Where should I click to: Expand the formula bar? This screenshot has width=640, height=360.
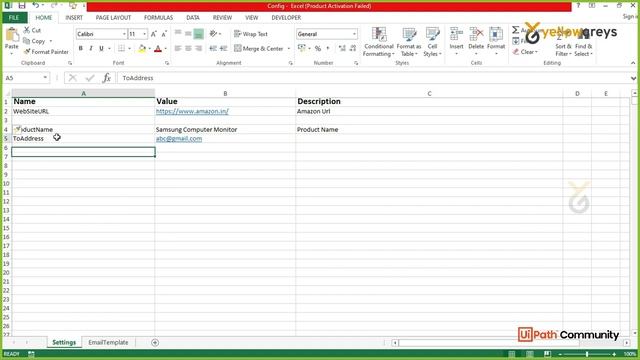click(x=633, y=78)
